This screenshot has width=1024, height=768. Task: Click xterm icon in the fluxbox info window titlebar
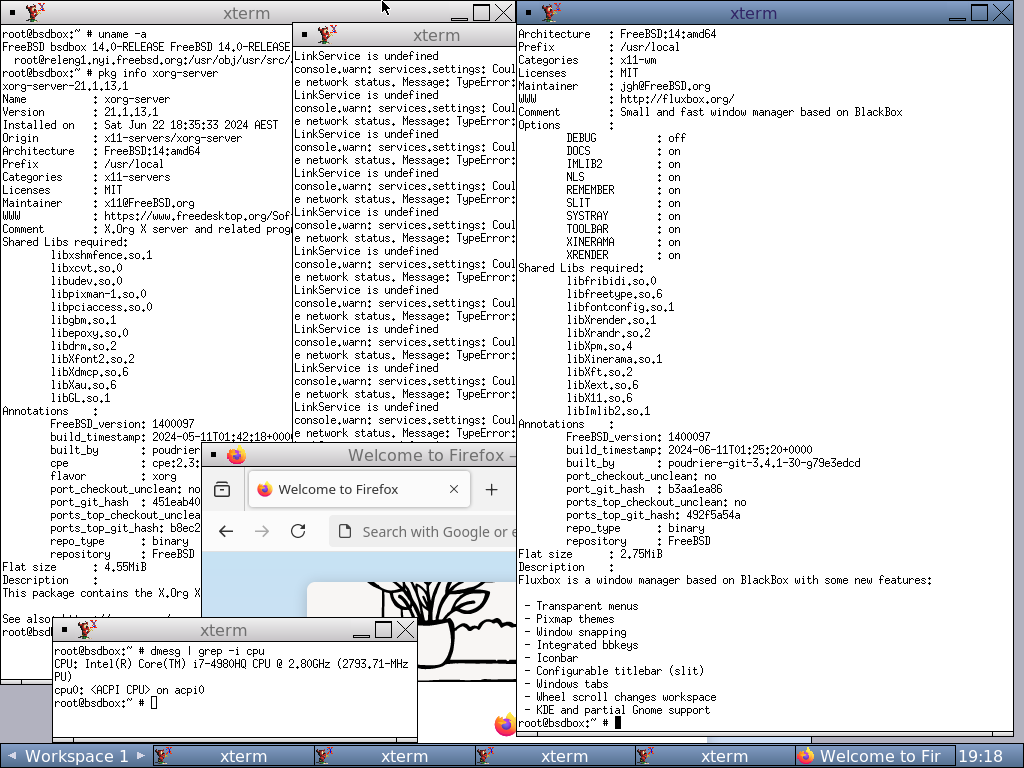pyautogui.click(x=551, y=12)
